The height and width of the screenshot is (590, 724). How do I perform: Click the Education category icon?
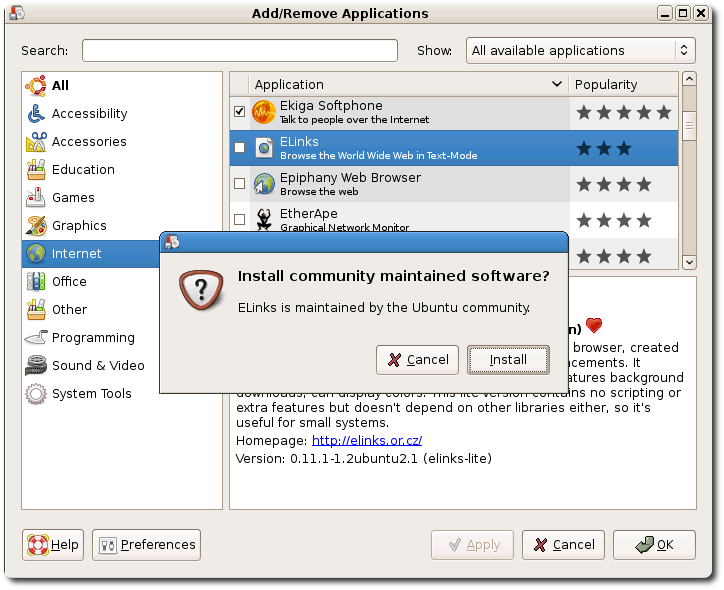point(36,169)
